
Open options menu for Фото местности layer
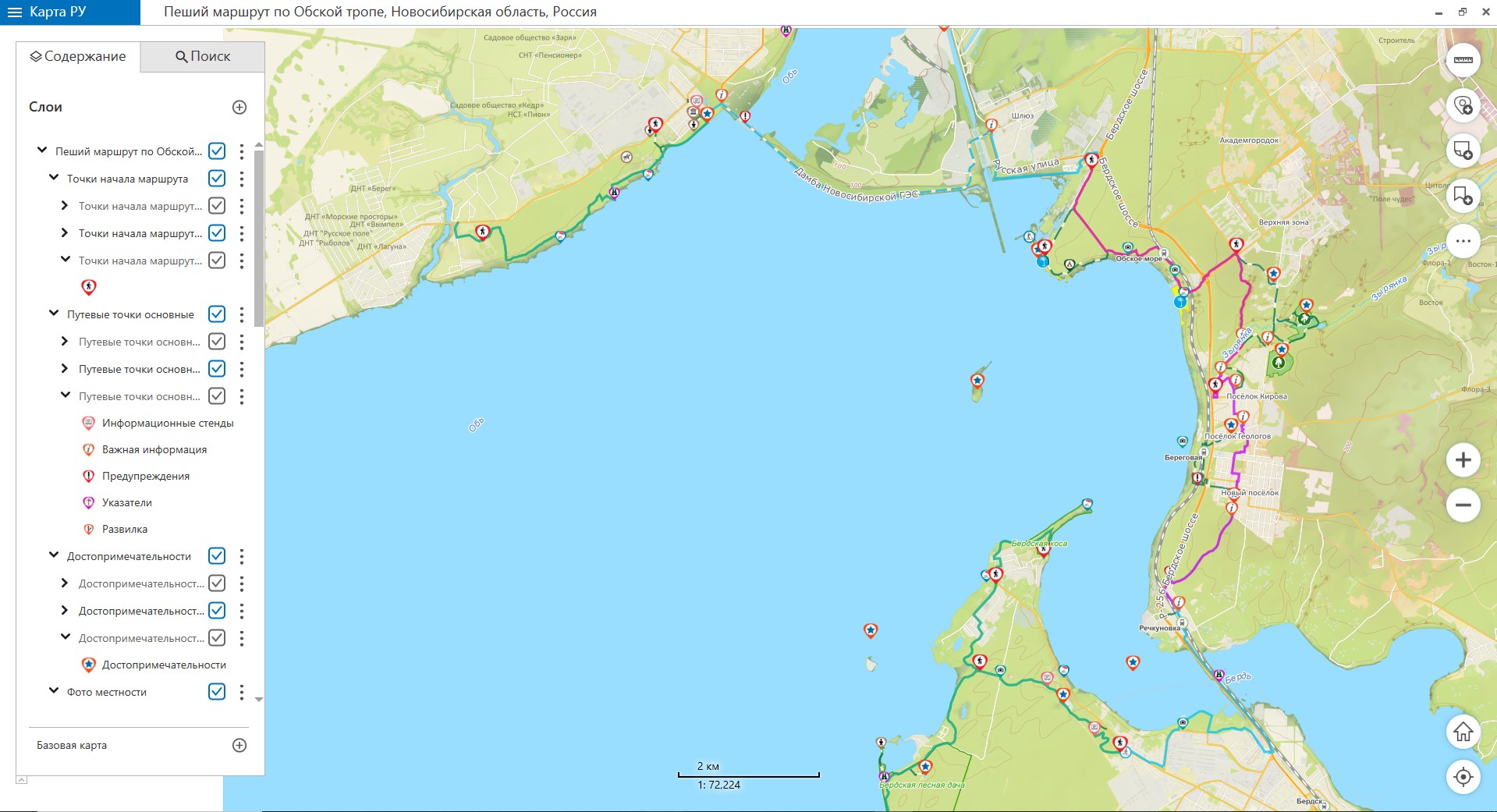[241, 692]
